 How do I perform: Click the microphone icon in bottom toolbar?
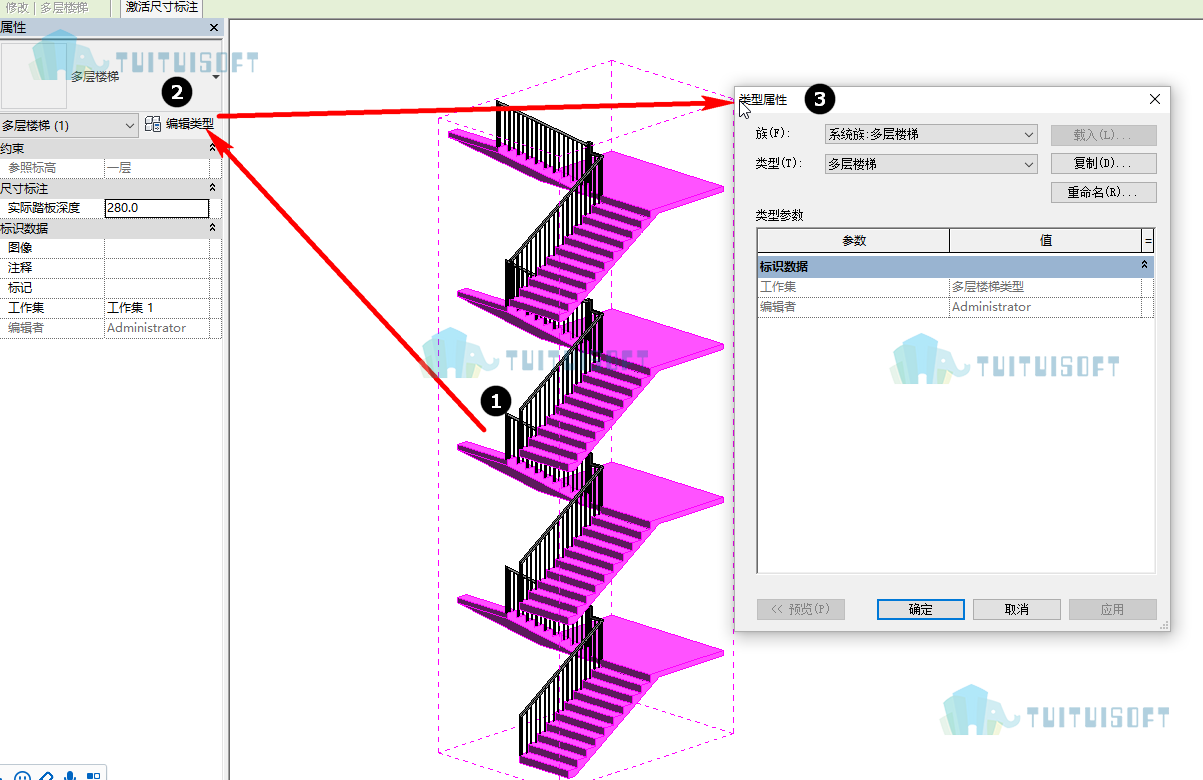[70, 776]
